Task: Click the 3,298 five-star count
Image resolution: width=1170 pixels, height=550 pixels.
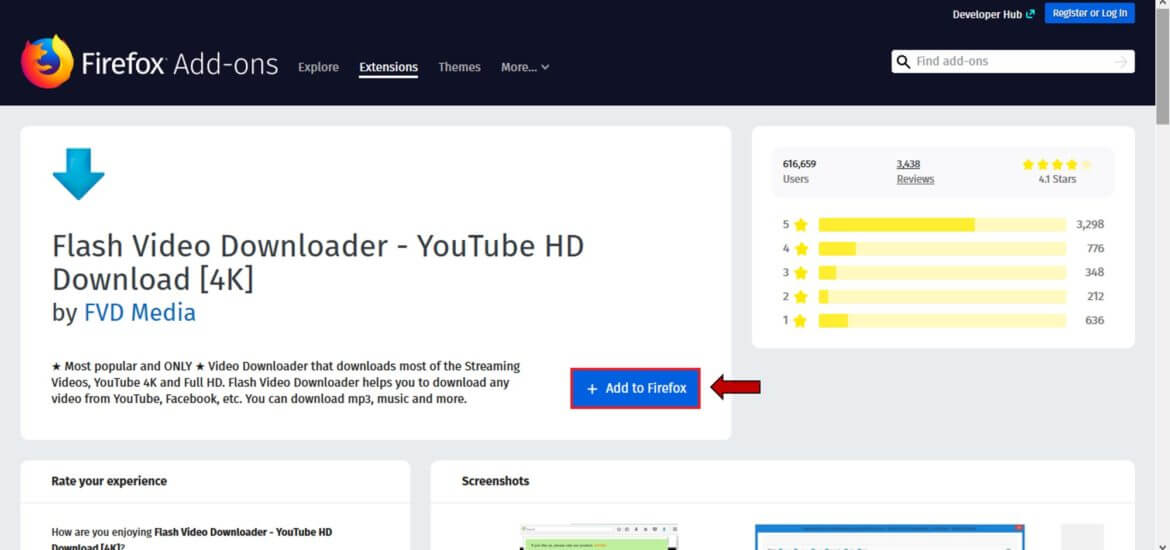Action: (1089, 225)
